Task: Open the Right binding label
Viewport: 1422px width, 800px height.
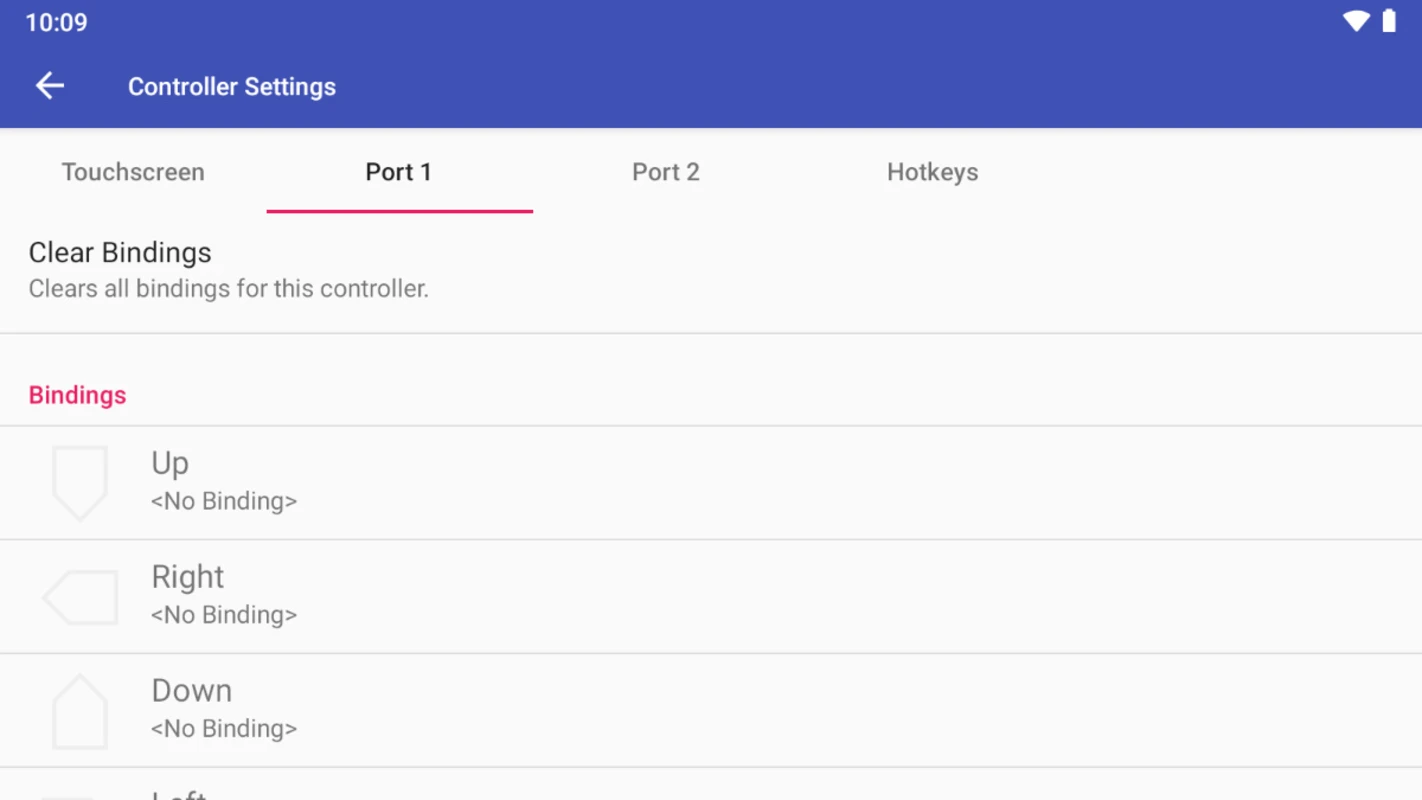Action: click(188, 577)
